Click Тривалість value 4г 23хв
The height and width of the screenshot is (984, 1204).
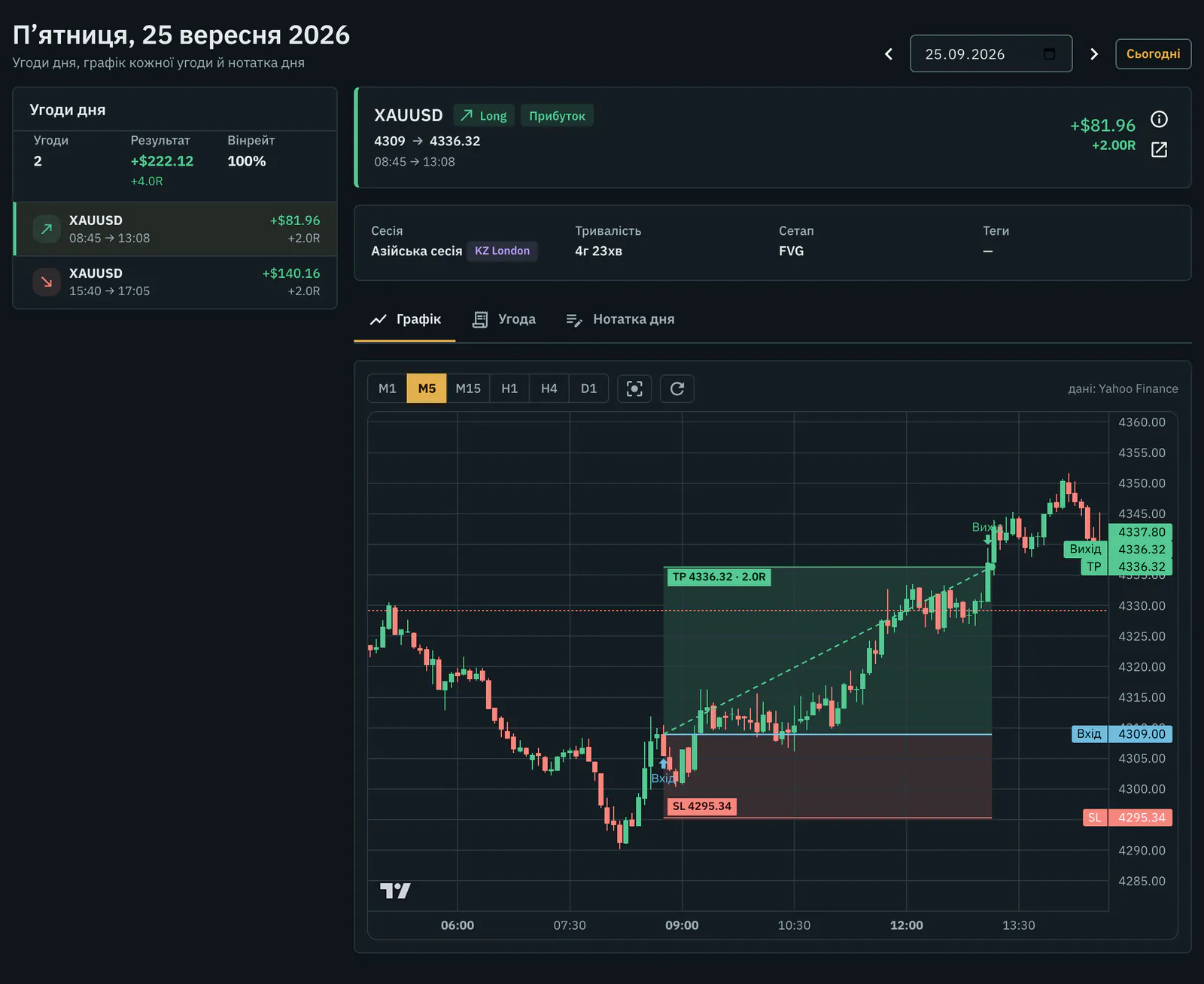coord(598,251)
